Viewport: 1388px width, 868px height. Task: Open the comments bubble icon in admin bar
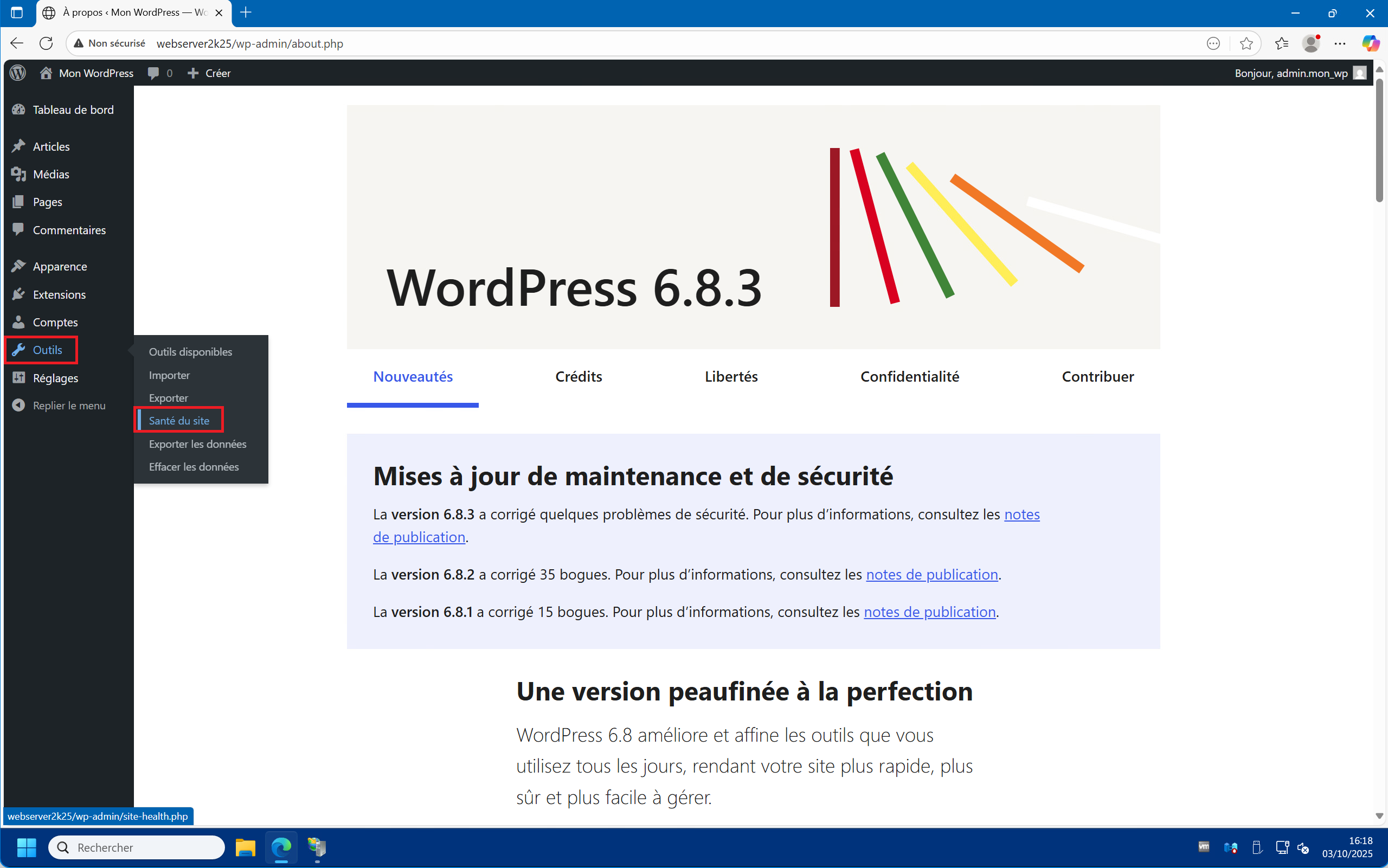153,73
